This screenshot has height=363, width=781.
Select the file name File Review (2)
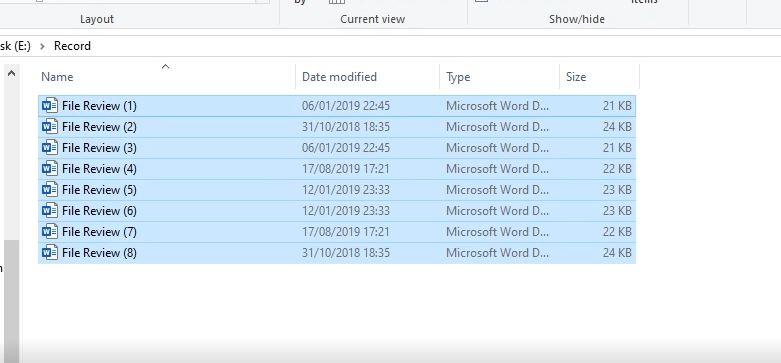99,126
